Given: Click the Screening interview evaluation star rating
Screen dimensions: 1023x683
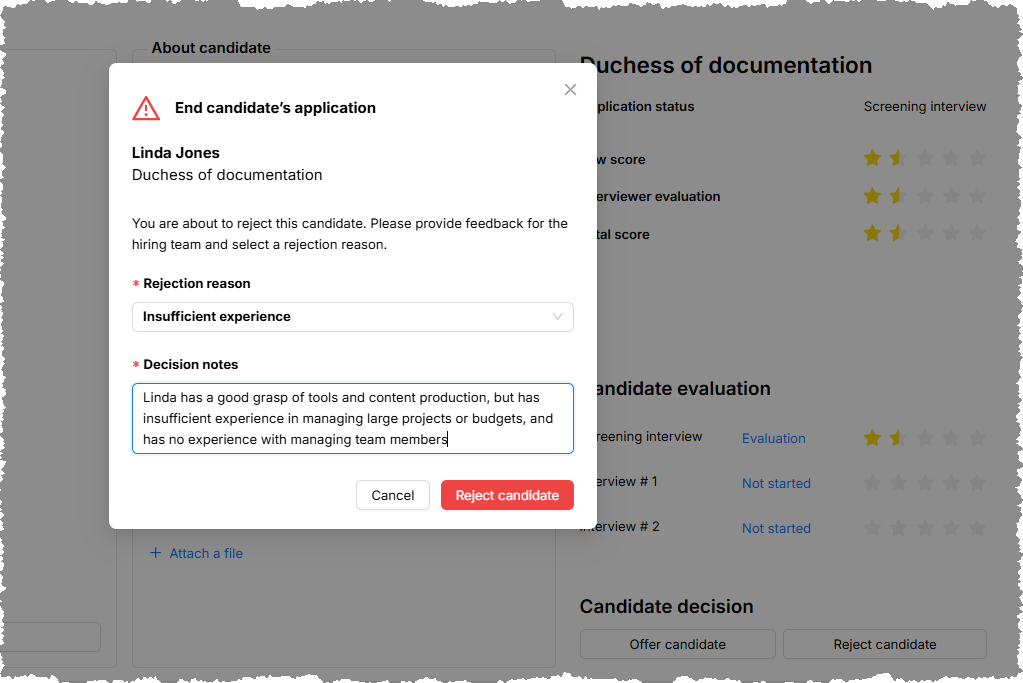Looking at the screenshot, I should tap(924, 438).
